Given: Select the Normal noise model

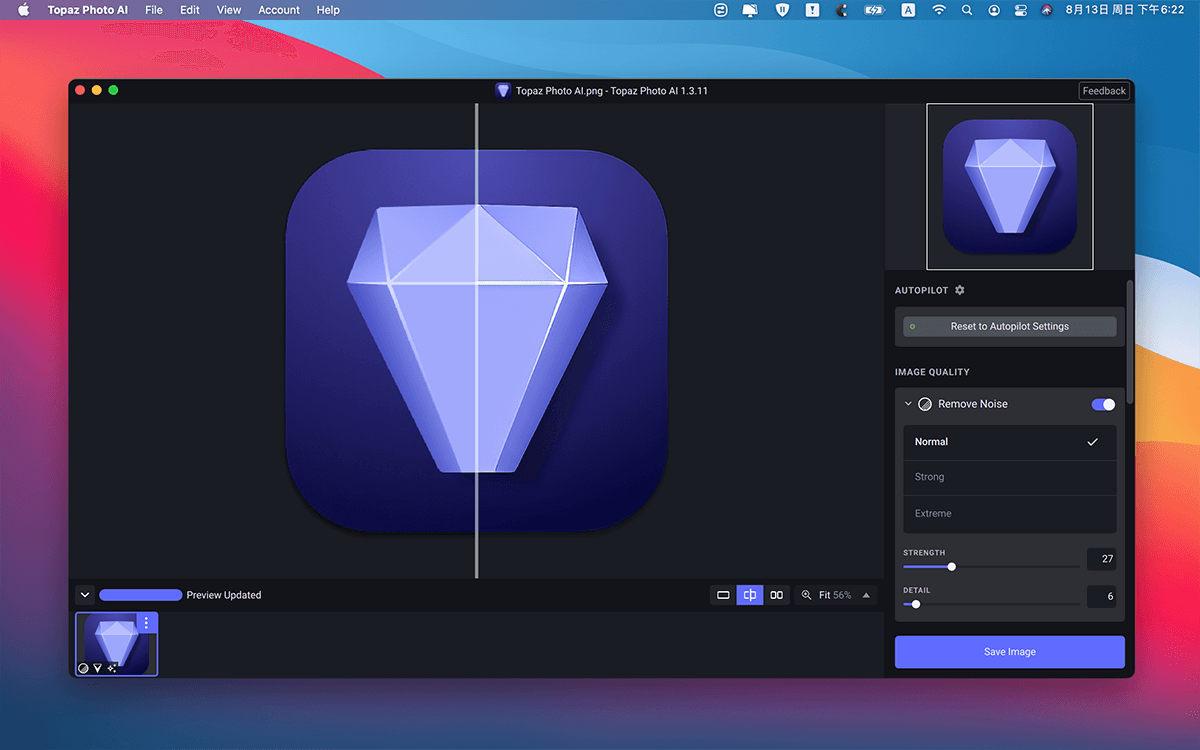Looking at the screenshot, I should click(x=1010, y=442).
